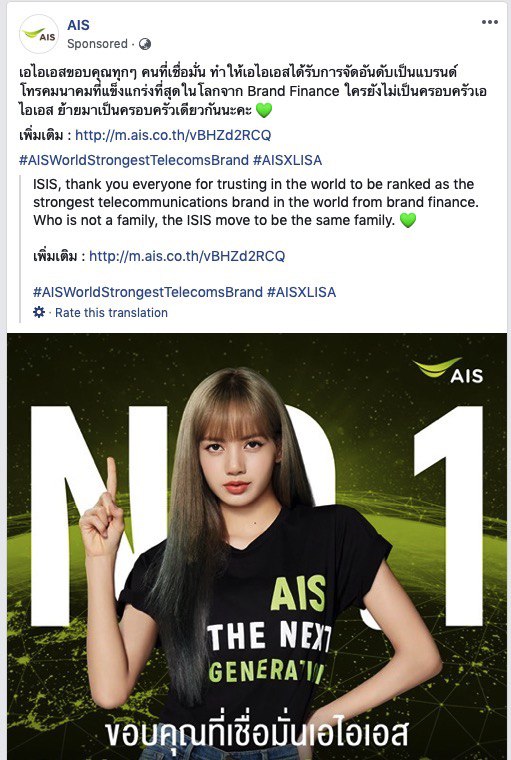Open the three-dot post options menu
The image size is (511, 760).
(x=490, y=22)
